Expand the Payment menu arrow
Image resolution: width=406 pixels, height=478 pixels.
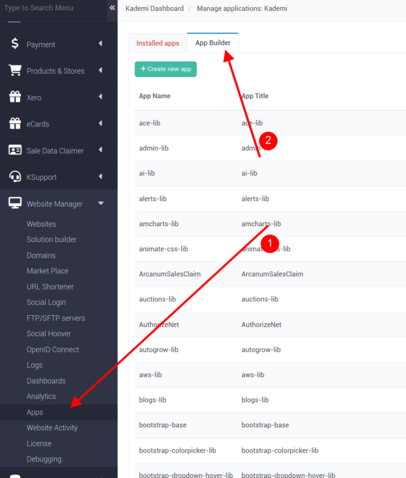pos(100,43)
